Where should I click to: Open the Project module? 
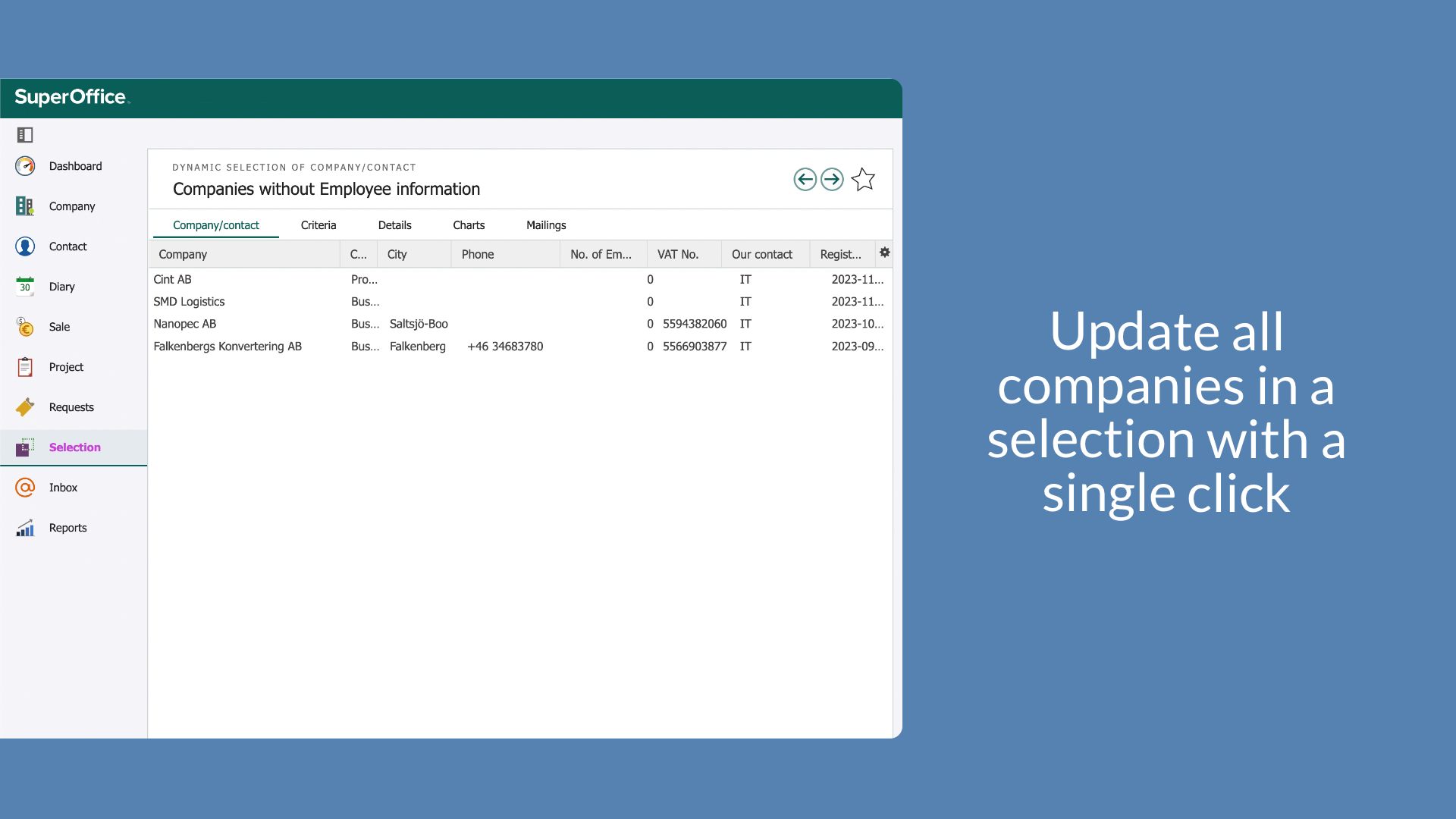[67, 367]
